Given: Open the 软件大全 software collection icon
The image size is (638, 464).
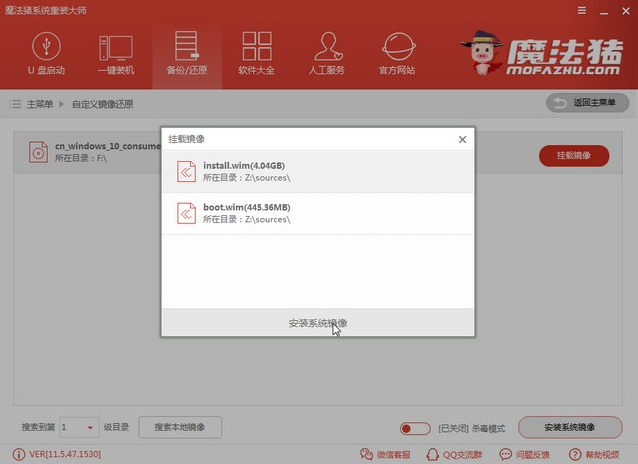Looking at the screenshot, I should click(x=256, y=54).
